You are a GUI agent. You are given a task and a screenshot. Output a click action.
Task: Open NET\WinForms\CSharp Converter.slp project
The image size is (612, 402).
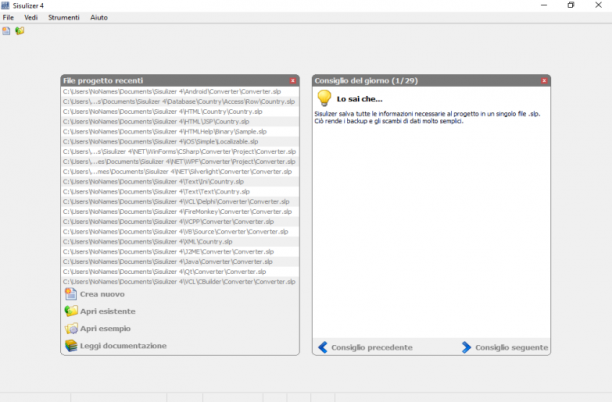180,152
